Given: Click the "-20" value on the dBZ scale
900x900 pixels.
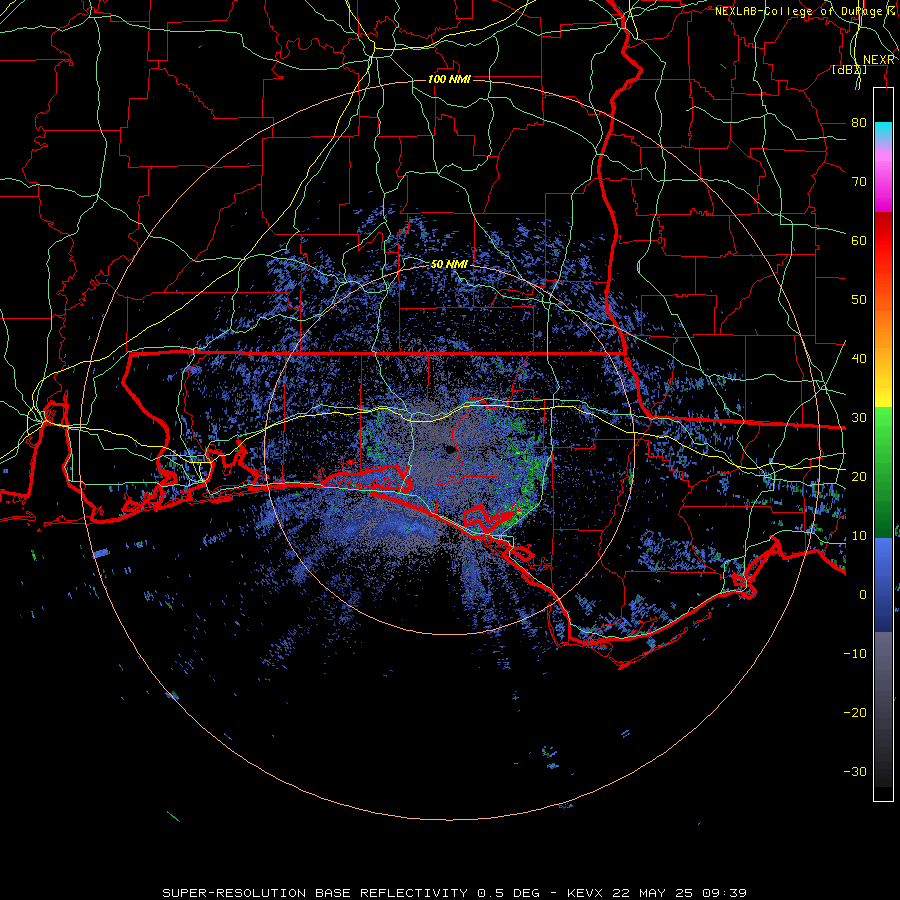Looking at the screenshot, I should (x=855, y=713).
